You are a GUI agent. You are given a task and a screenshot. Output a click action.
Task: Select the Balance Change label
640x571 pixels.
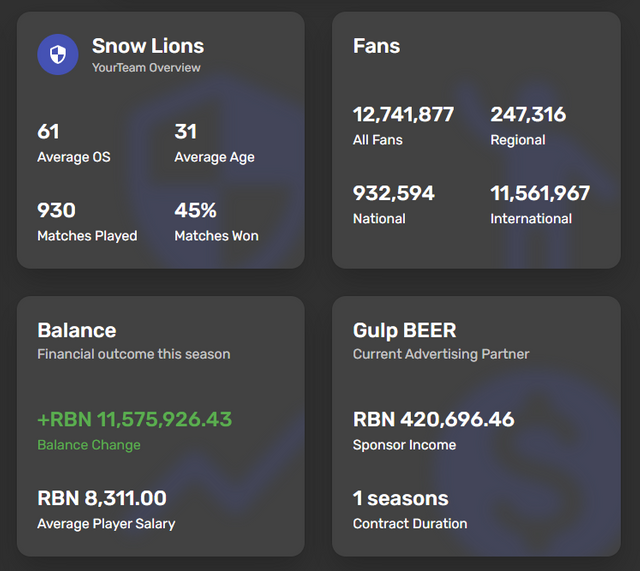(x=89, y=444)
